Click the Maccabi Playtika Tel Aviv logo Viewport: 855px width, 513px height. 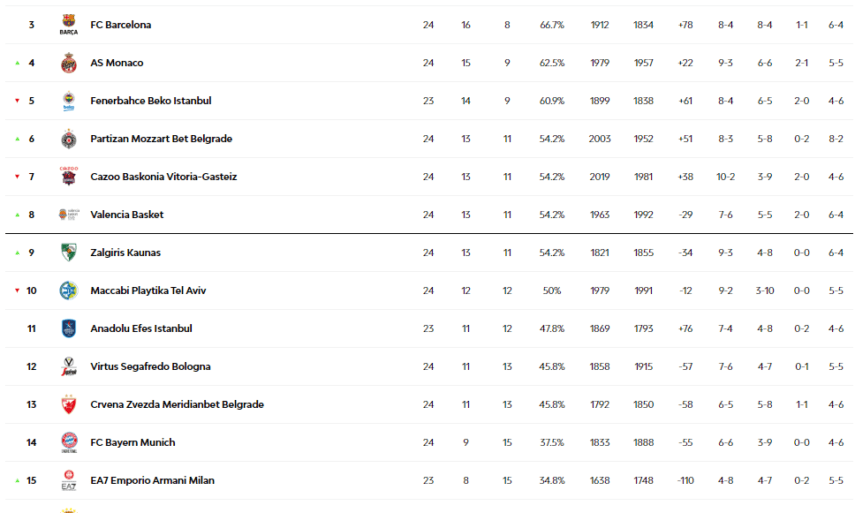pyautogui.click(x=68, y=291)
